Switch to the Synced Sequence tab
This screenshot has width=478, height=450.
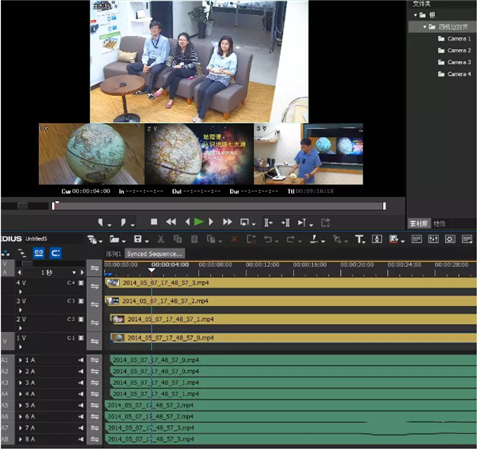point(154,254)
